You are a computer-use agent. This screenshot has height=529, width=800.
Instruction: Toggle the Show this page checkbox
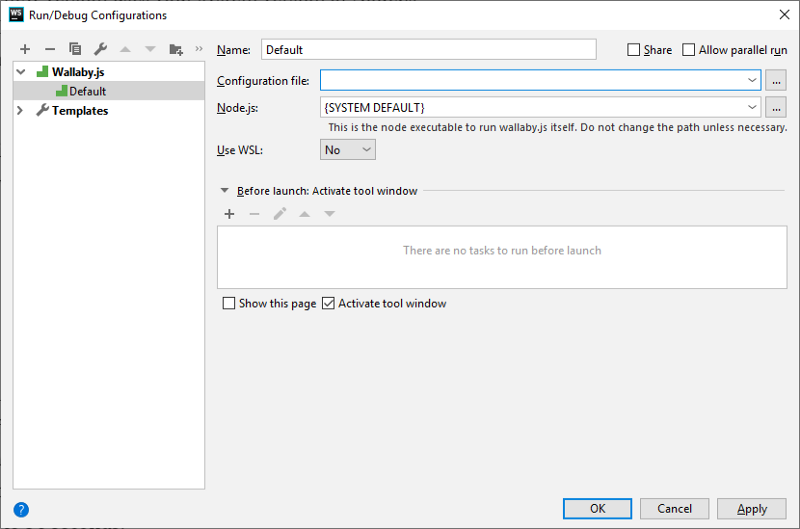229,304
